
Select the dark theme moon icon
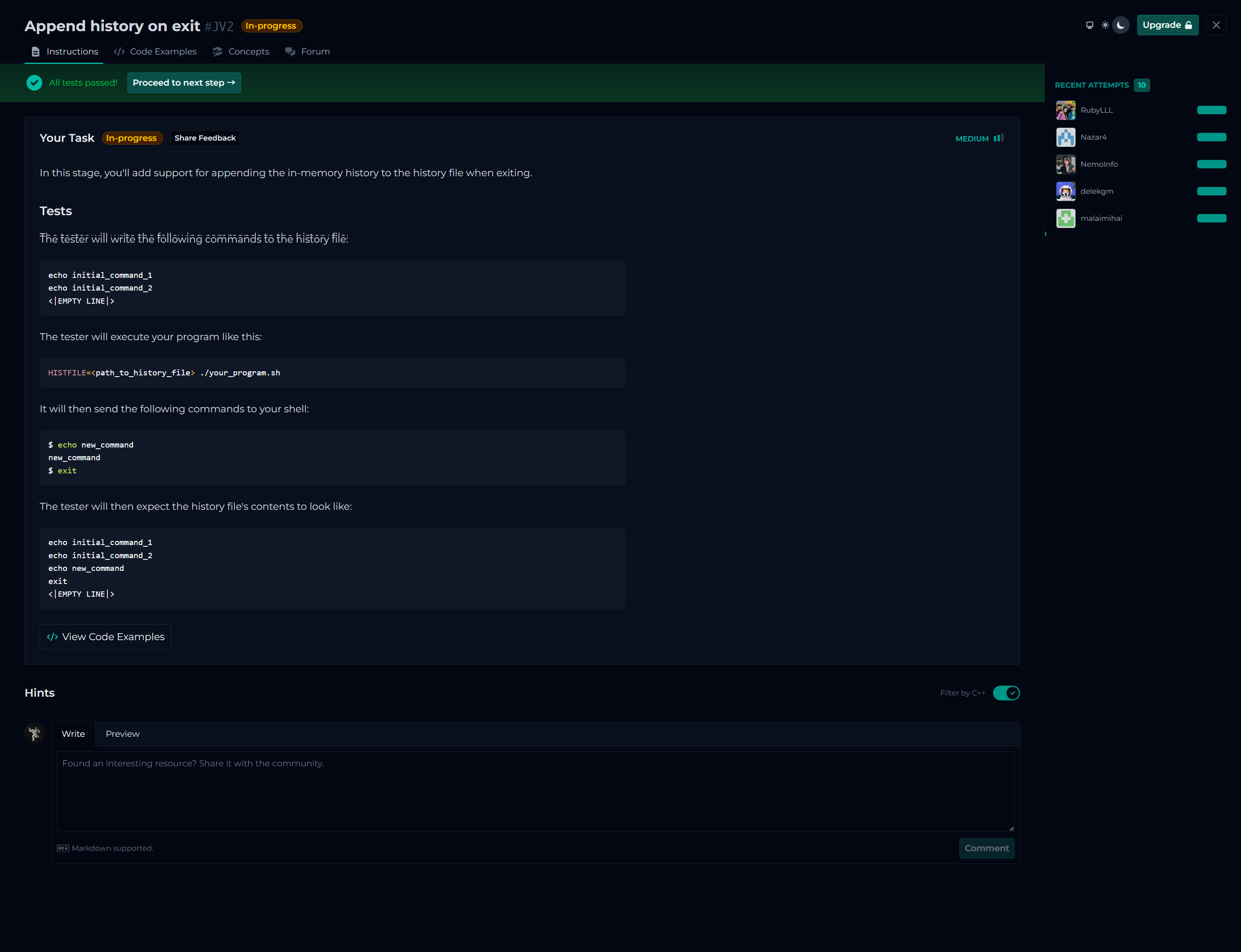click(x=1120, y=25)
